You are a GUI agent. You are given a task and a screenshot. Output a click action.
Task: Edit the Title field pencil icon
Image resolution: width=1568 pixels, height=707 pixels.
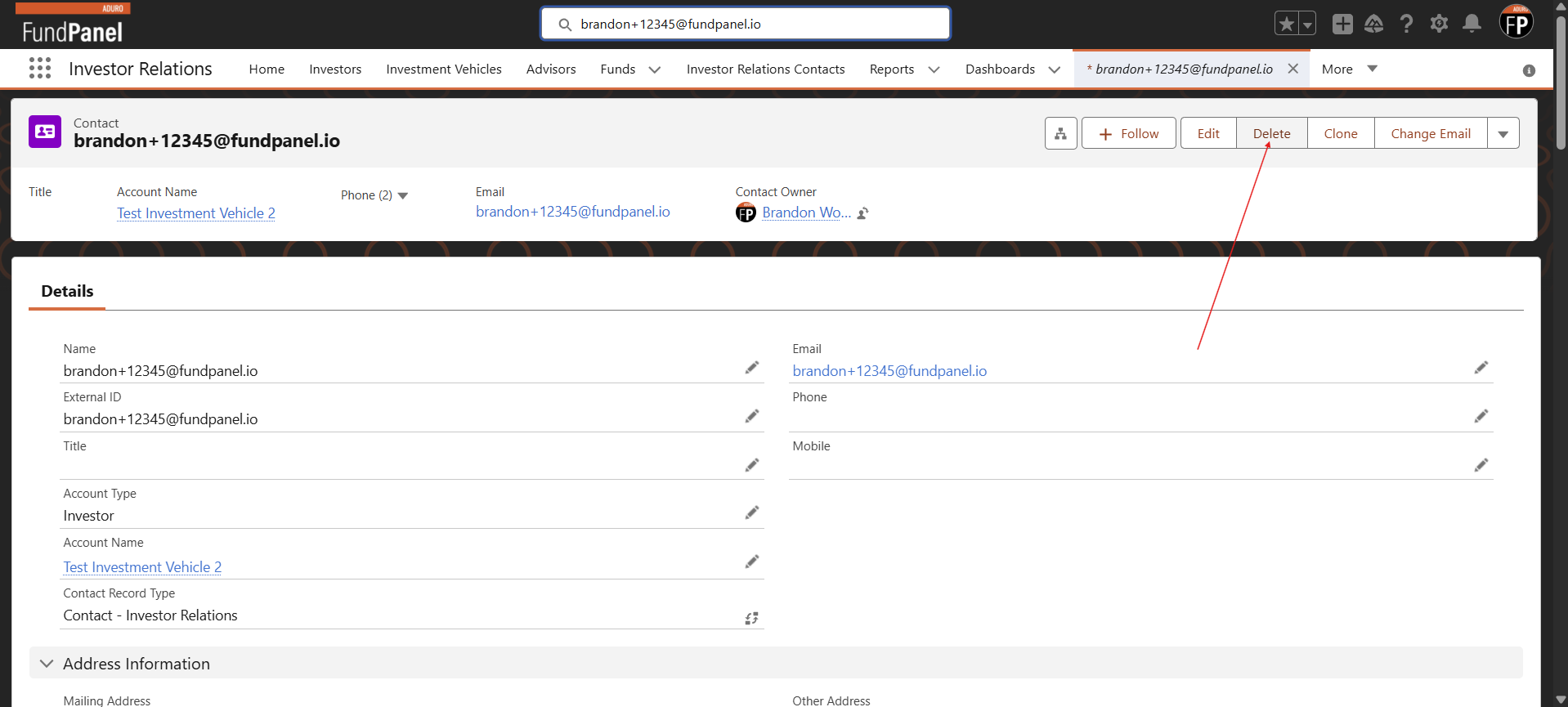pyautogui.click(x=752, y=465)
